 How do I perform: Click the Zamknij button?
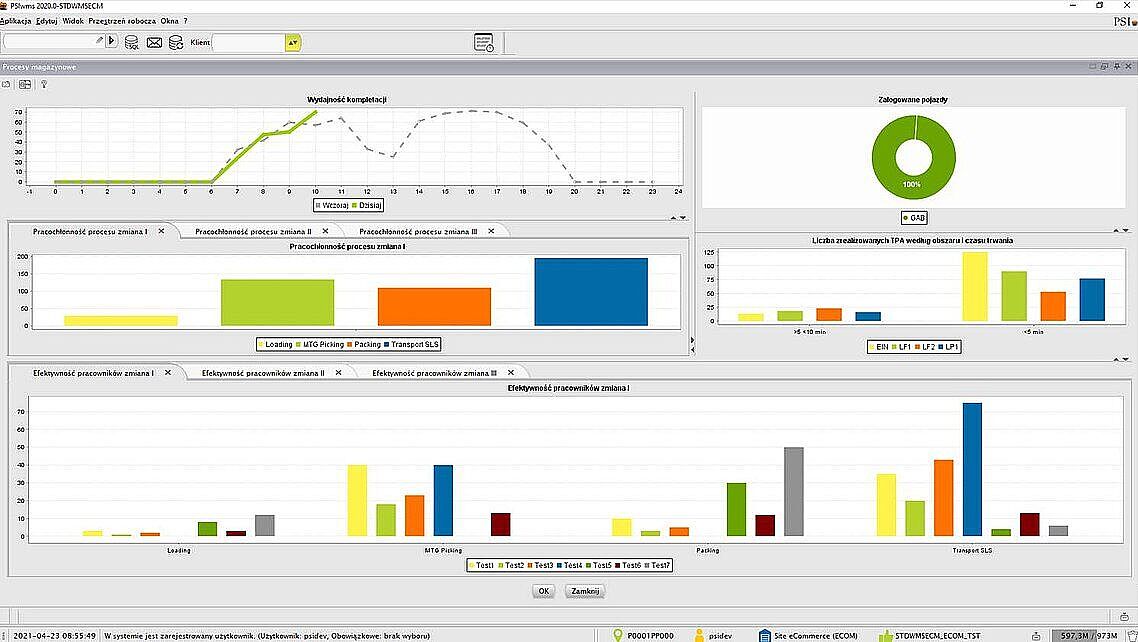585,591
